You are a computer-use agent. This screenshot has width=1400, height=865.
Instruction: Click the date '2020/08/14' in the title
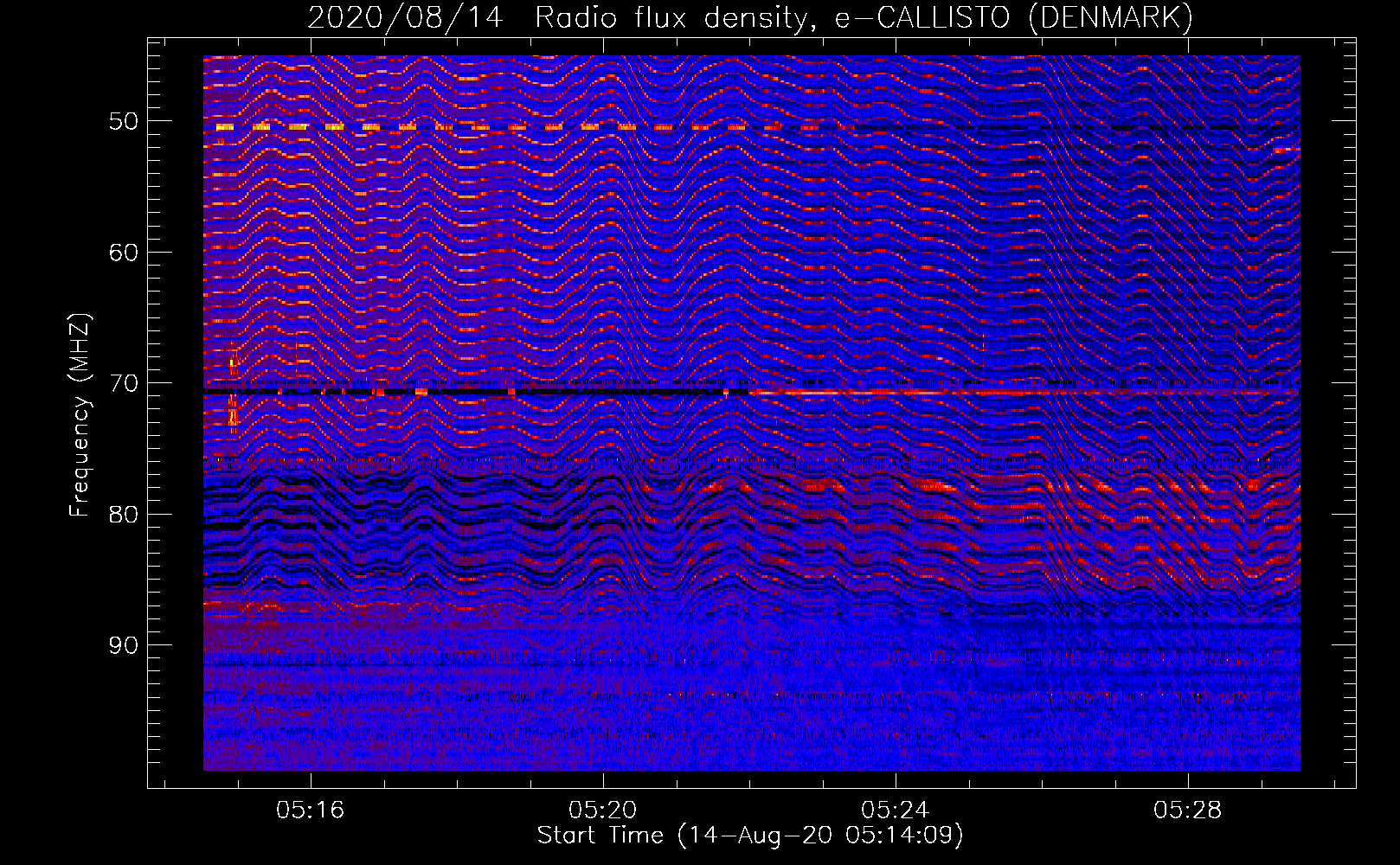click(x=405, y=18)
